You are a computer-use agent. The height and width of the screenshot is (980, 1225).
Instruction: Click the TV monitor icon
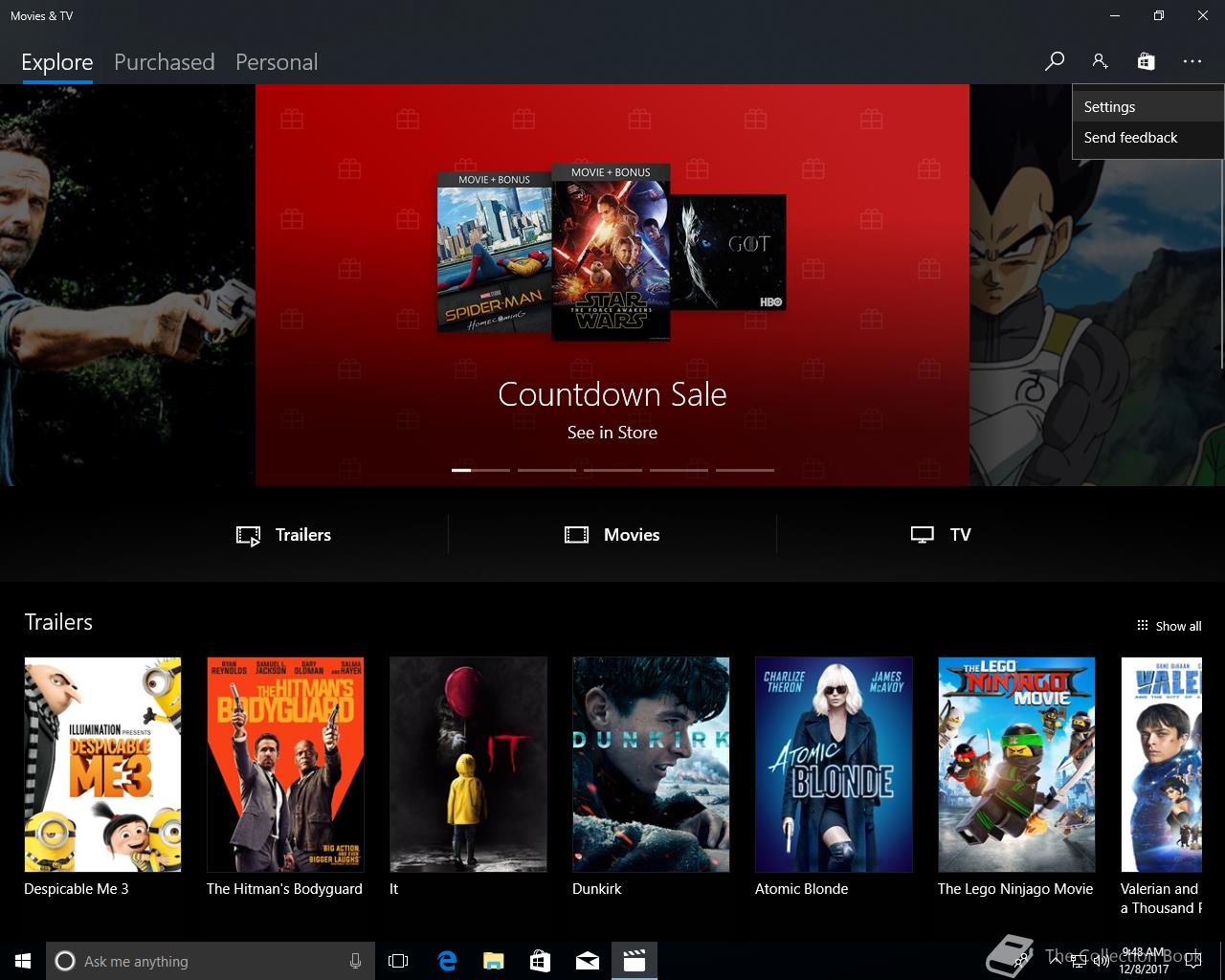[922, 535]
